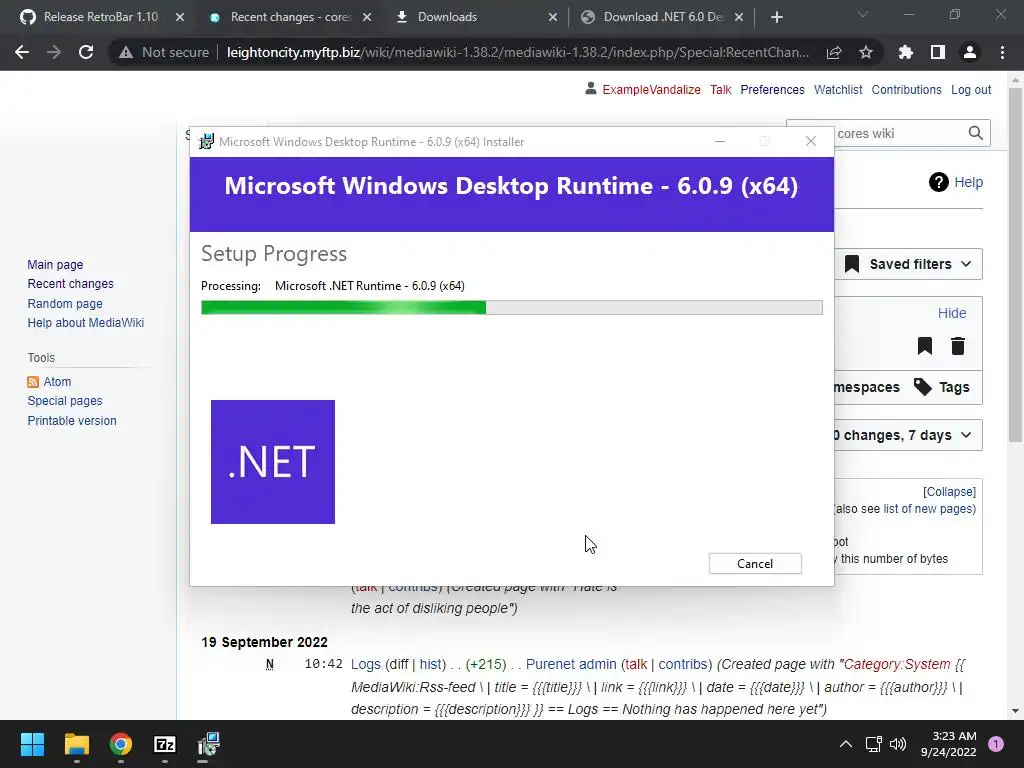Click the Log out link

coord(970,89)
